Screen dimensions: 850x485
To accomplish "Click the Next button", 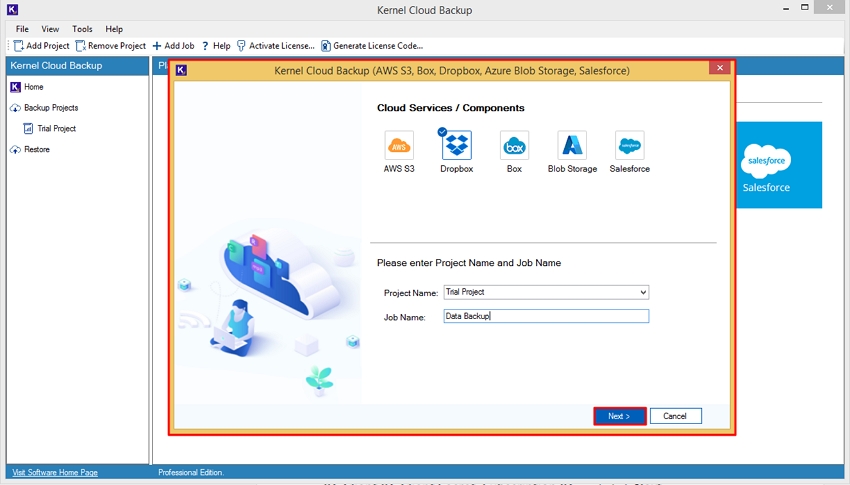I will (x=619, y=416).
